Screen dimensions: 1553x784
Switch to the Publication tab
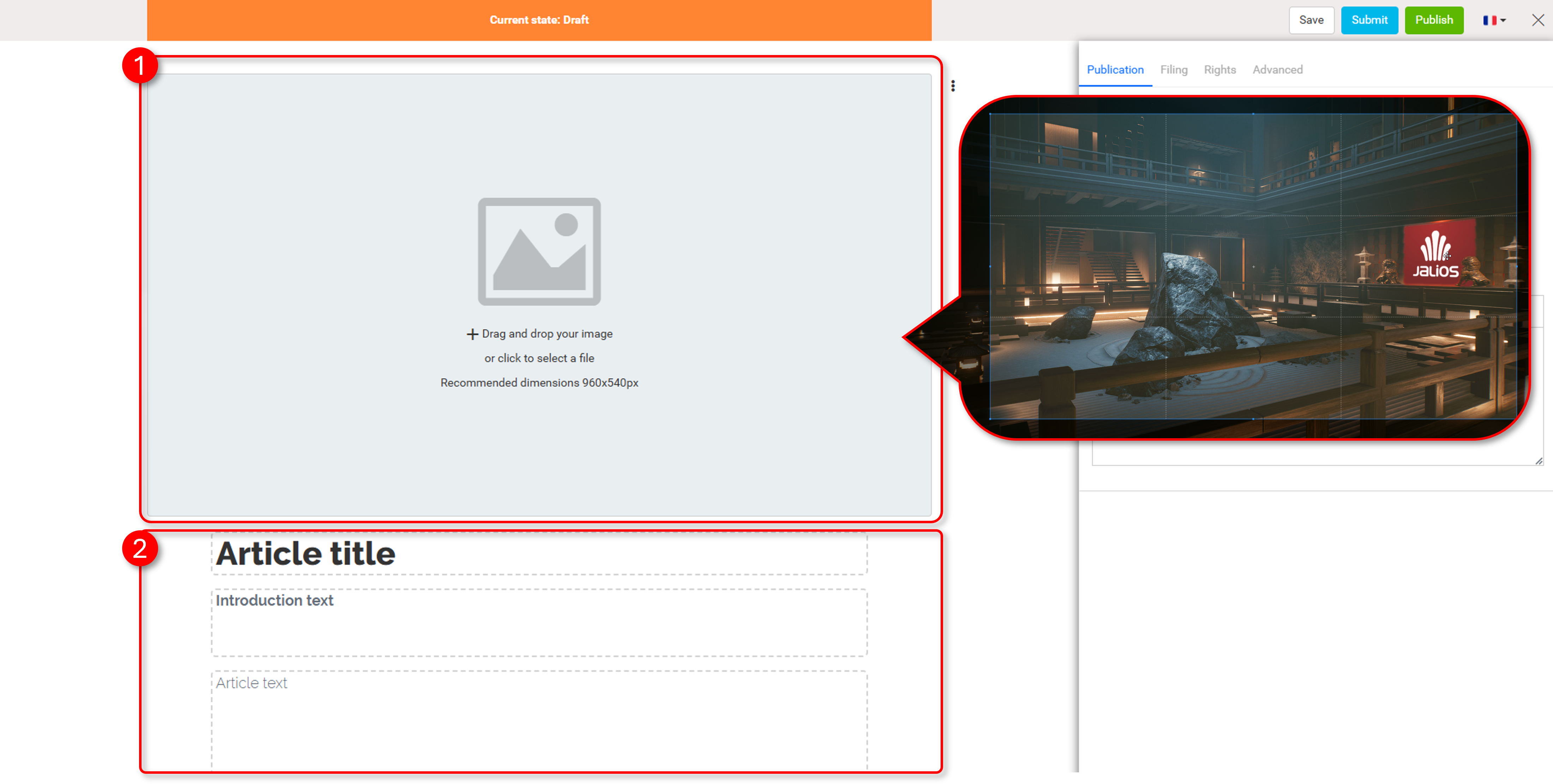point(1115,69)
